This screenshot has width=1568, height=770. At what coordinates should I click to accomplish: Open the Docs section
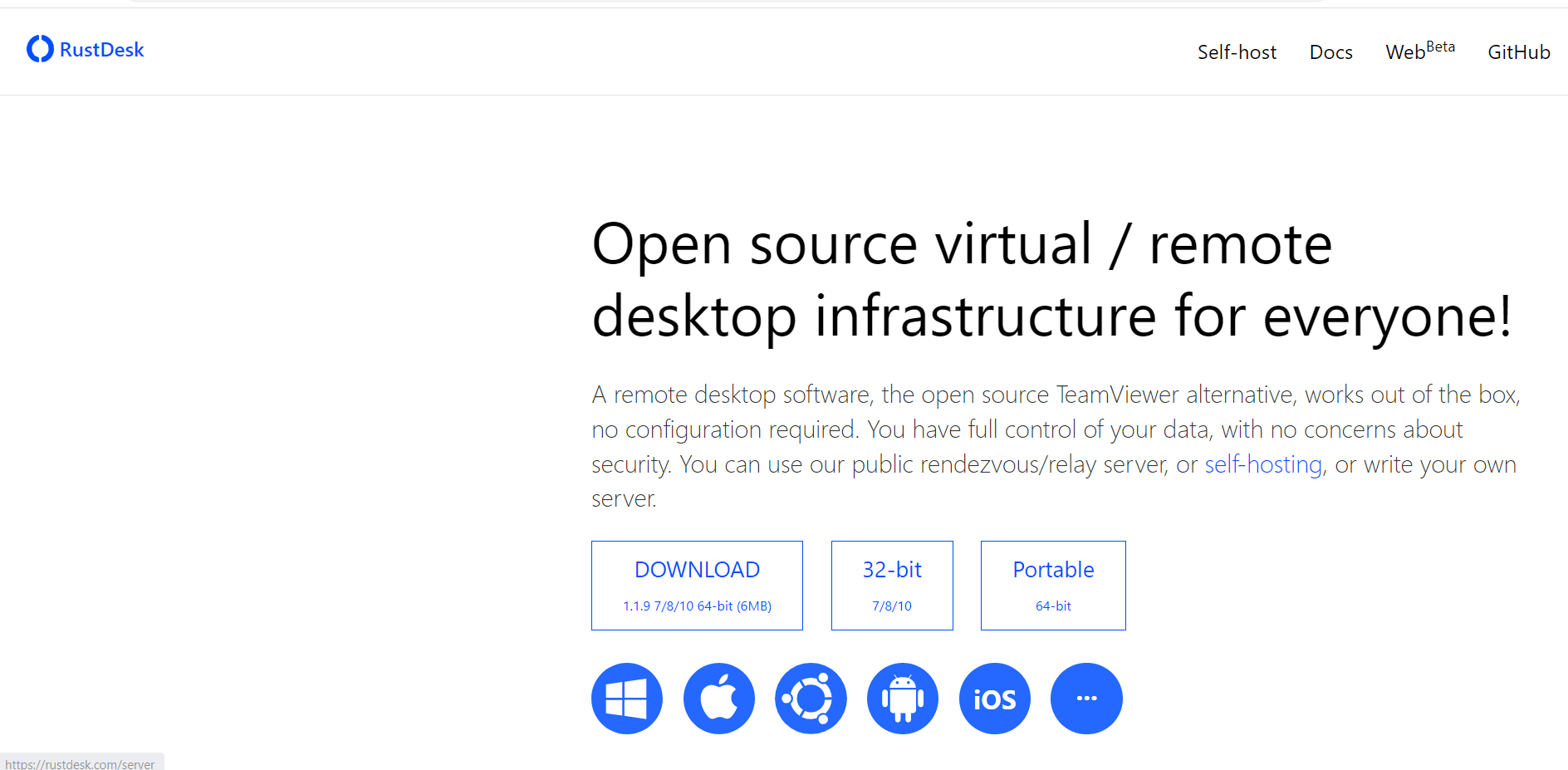pos(1330,51)
